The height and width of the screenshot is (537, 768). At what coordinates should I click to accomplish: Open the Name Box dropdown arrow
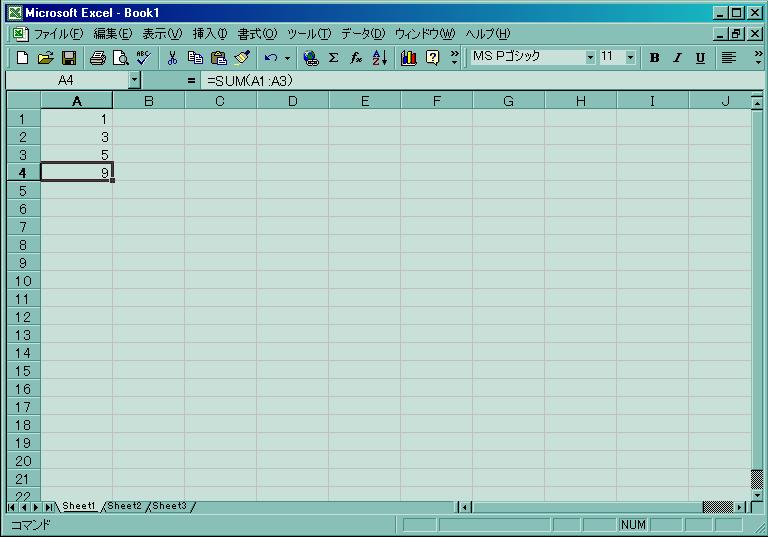[134, 80]
